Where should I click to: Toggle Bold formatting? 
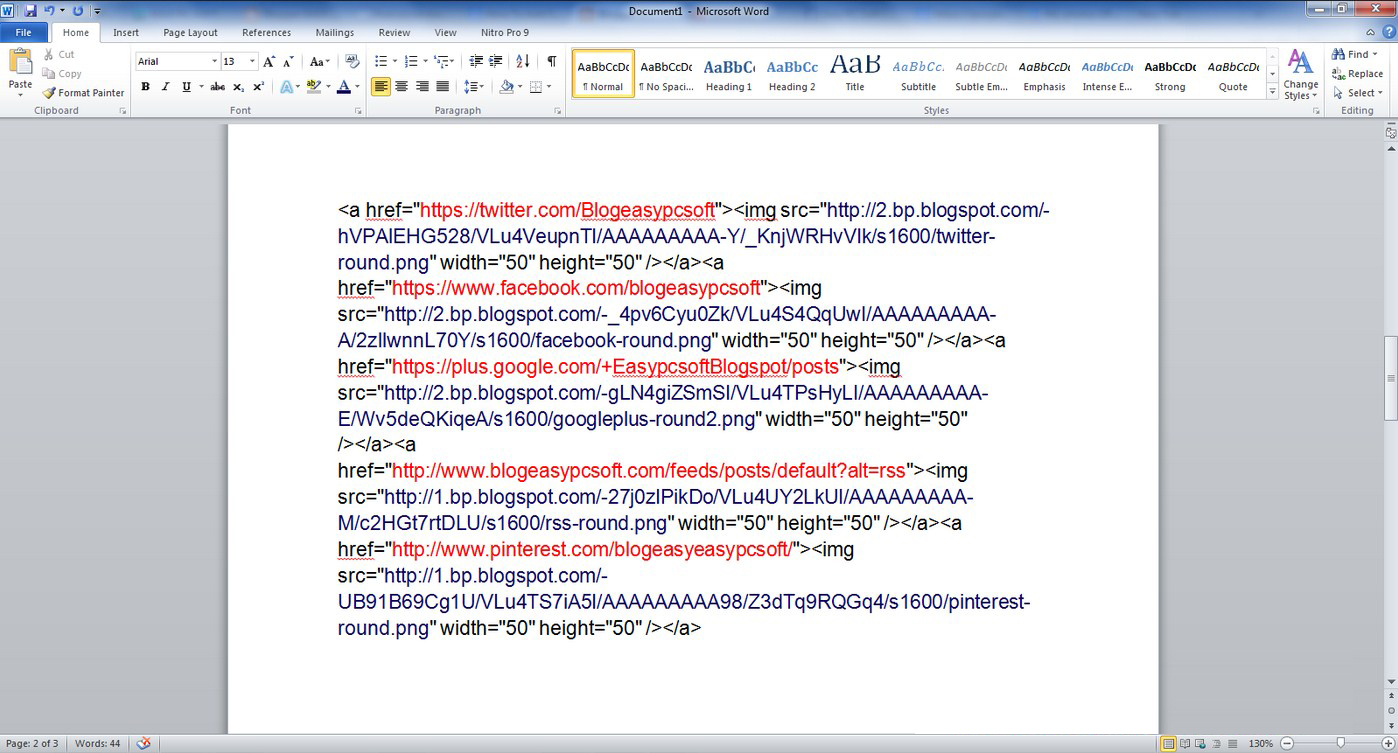tap(145, 87)
